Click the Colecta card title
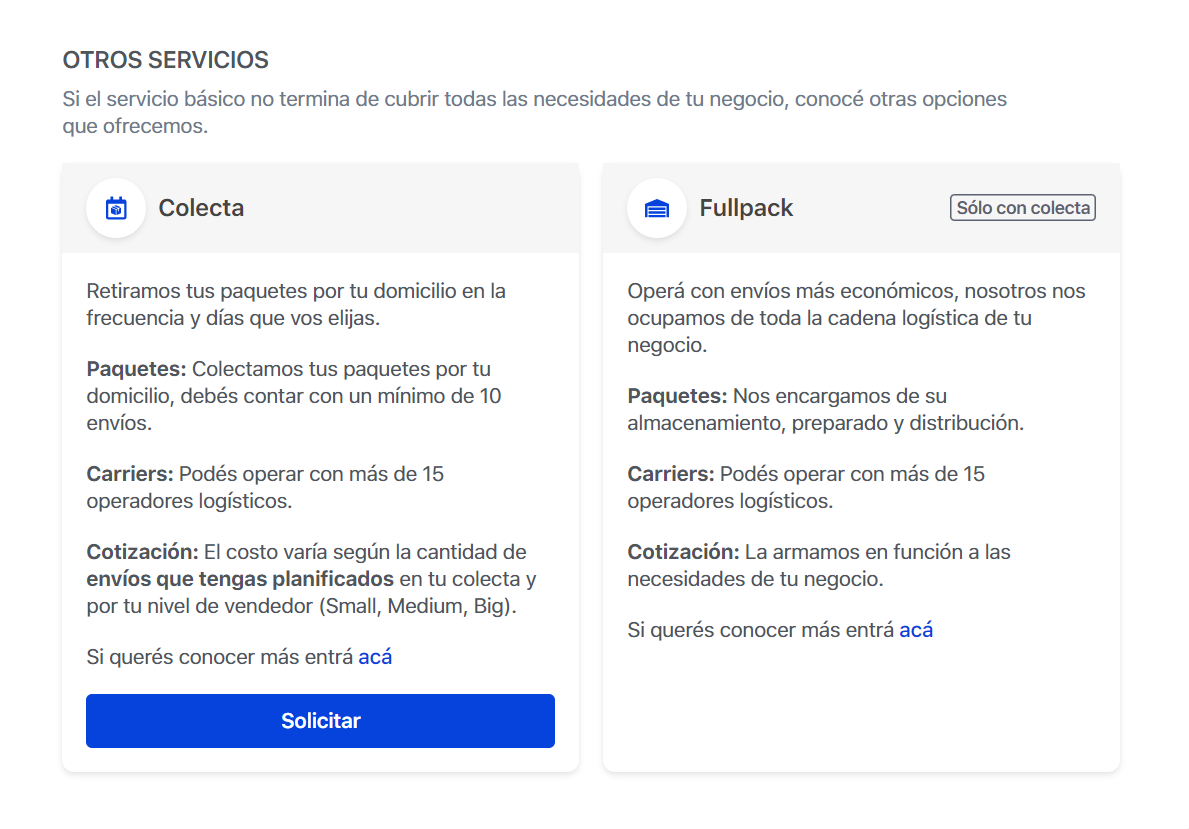Viewport: 1189px width, 829px height. [201, 208]
